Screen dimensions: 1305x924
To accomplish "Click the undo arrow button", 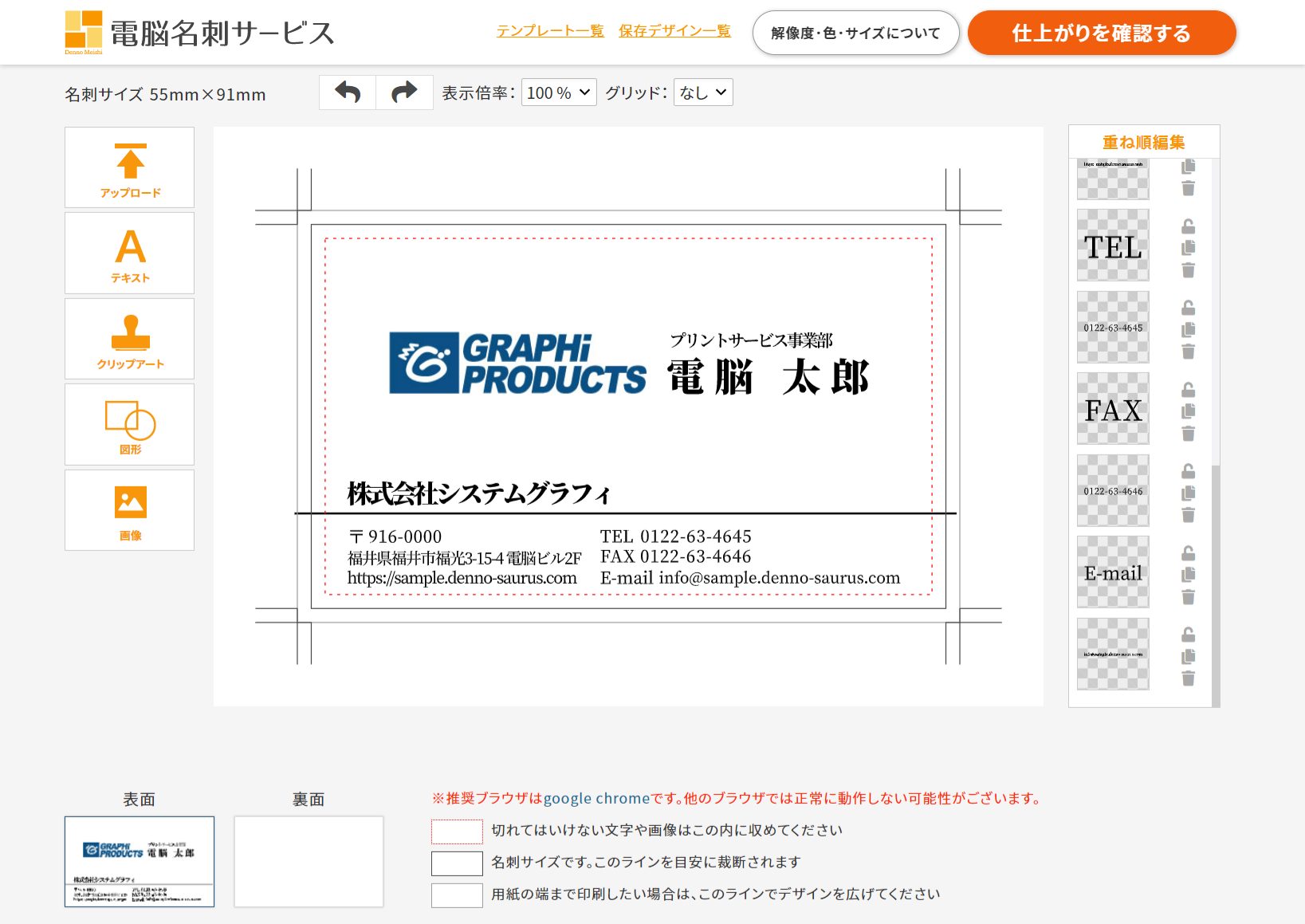I will 348,92.
